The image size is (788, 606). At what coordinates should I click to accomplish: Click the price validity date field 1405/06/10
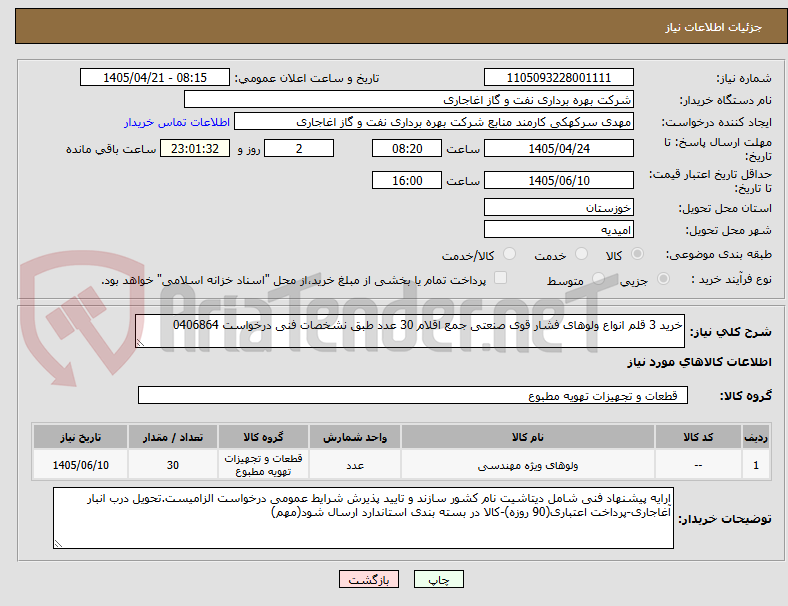click(558, 180)
